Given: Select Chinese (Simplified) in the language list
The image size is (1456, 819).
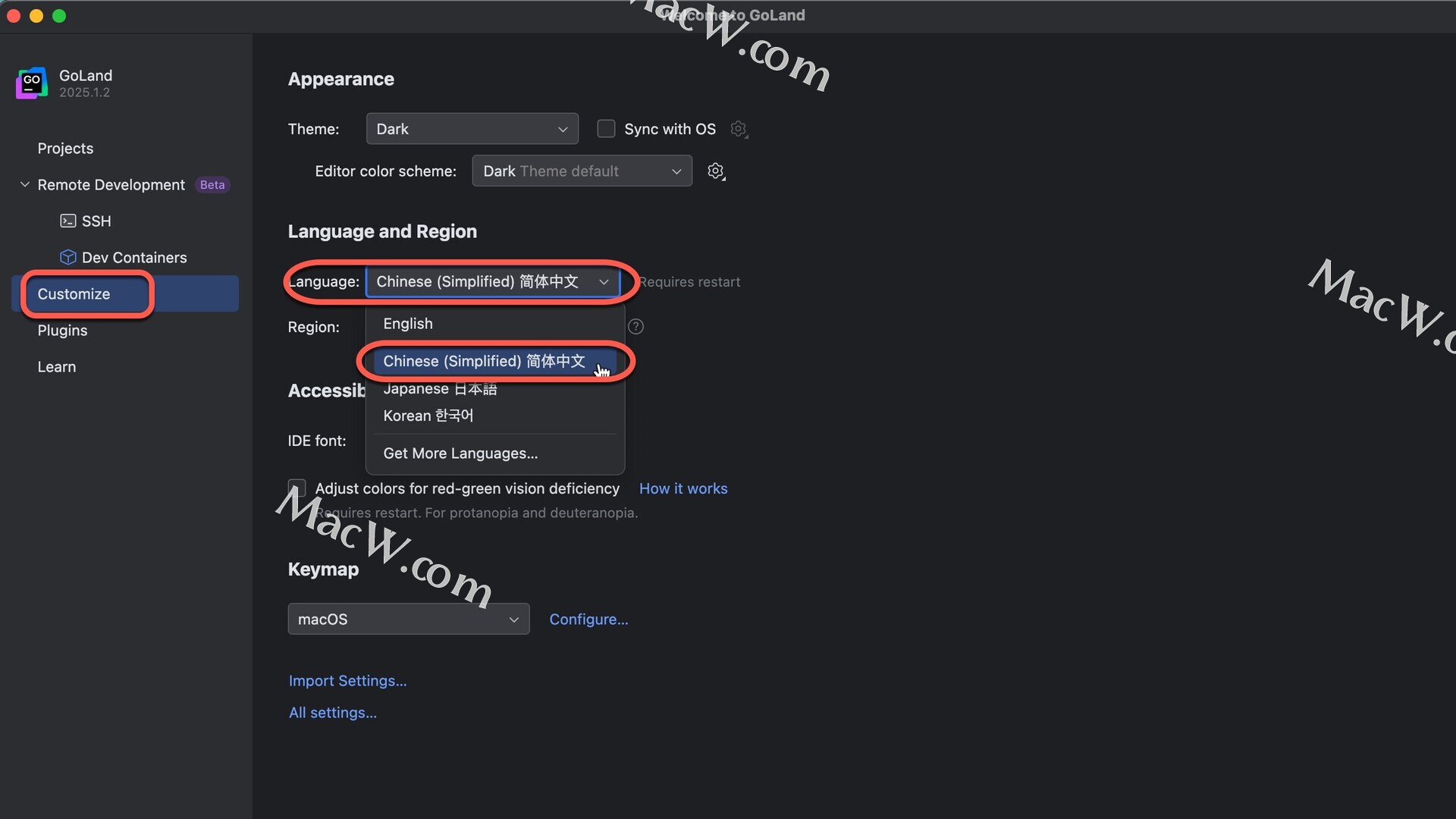Looking at the screenshot, I should tap(494, 361).
